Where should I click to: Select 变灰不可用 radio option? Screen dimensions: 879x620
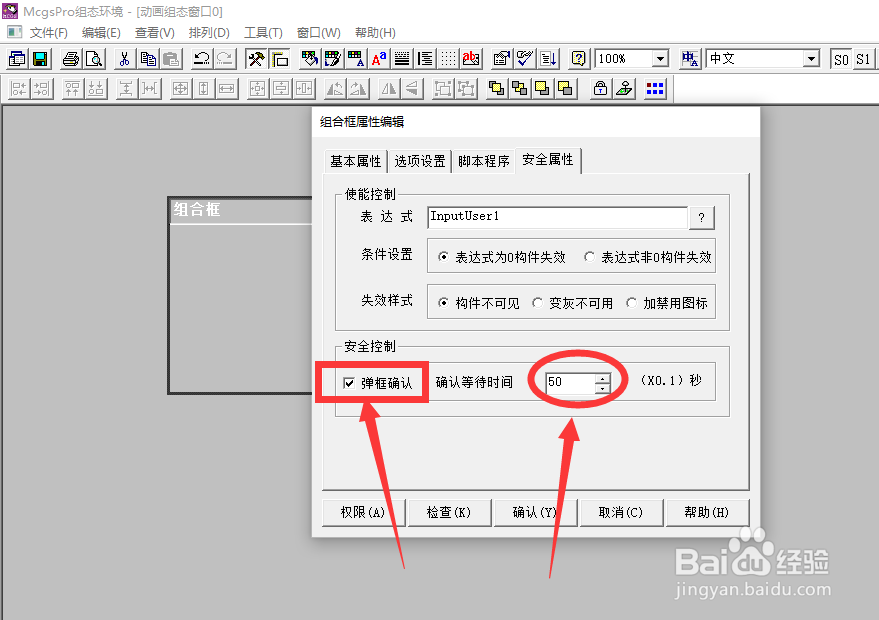573,303
